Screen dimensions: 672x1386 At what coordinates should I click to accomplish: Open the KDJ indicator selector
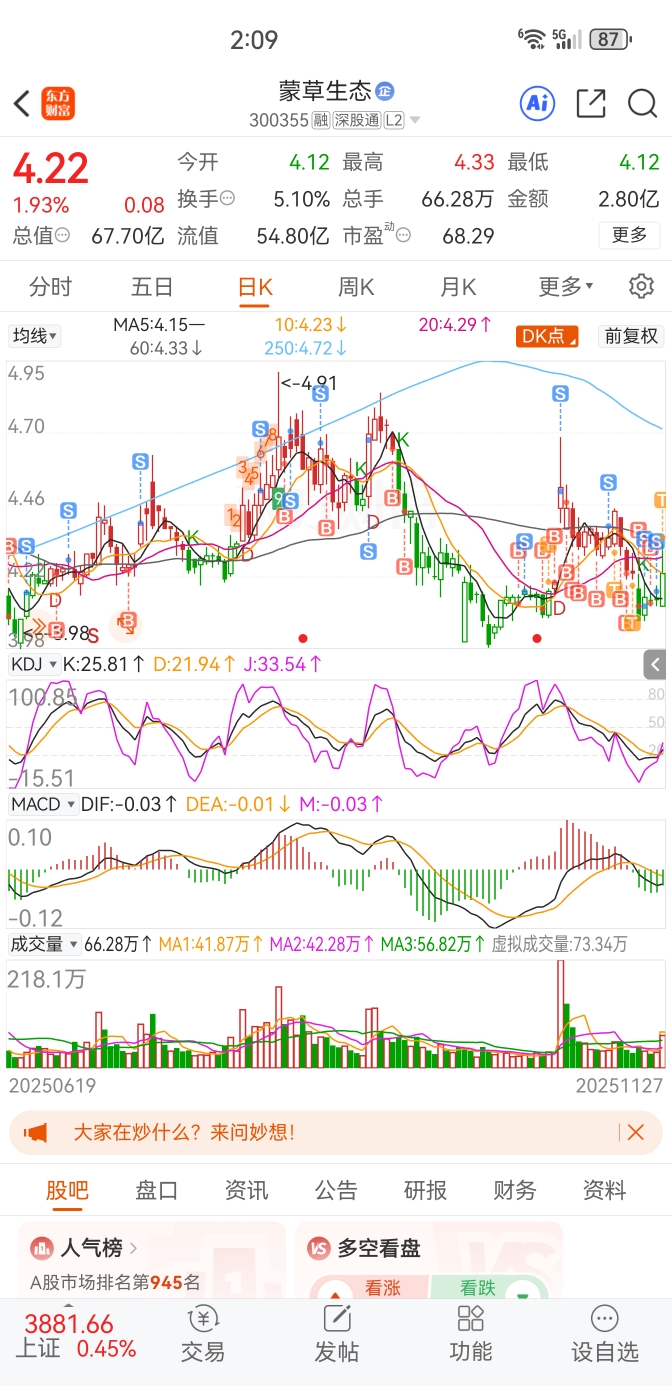(34, 664)
